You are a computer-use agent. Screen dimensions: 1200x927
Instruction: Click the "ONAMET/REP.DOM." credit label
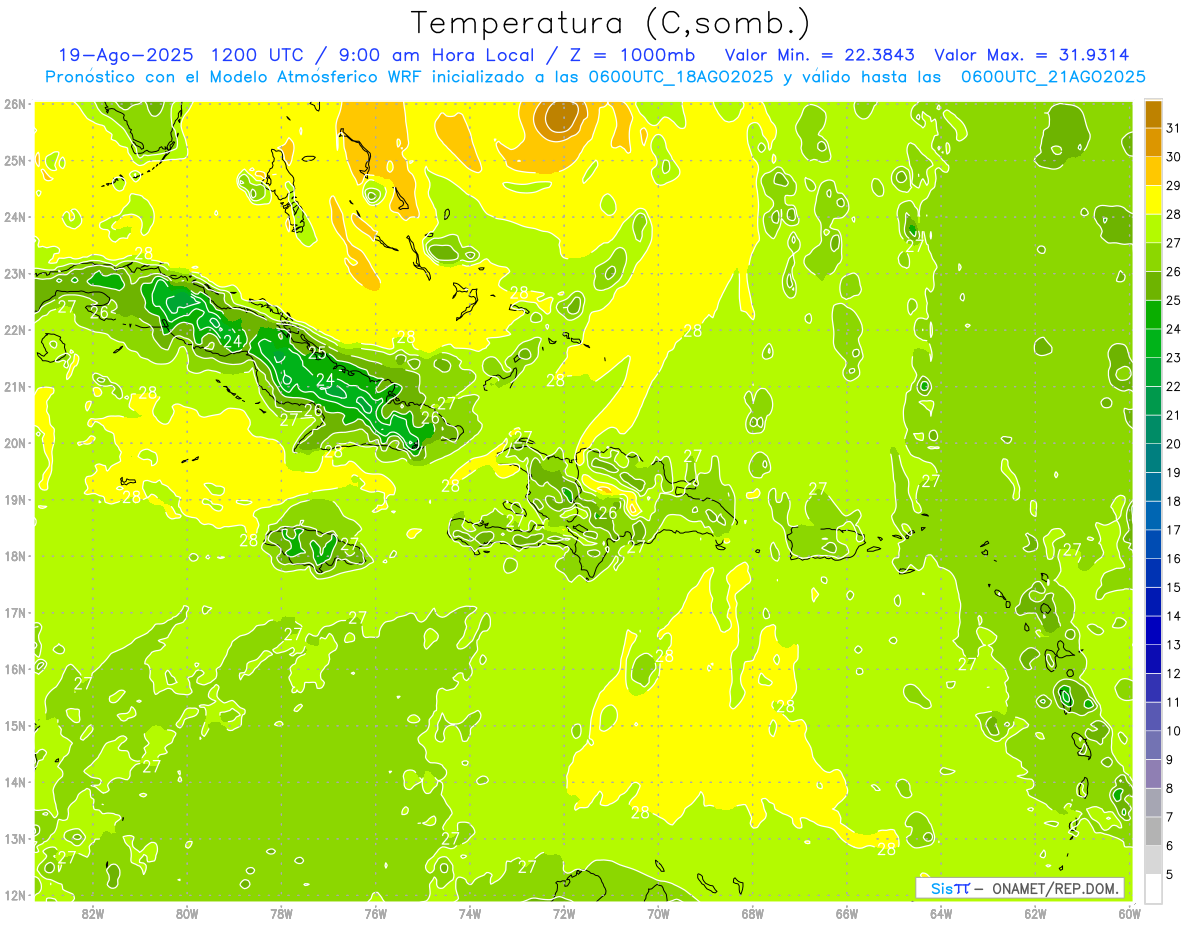coord(1056,888)
